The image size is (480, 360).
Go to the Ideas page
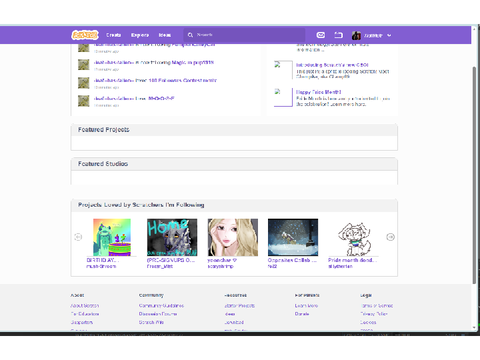165,35
